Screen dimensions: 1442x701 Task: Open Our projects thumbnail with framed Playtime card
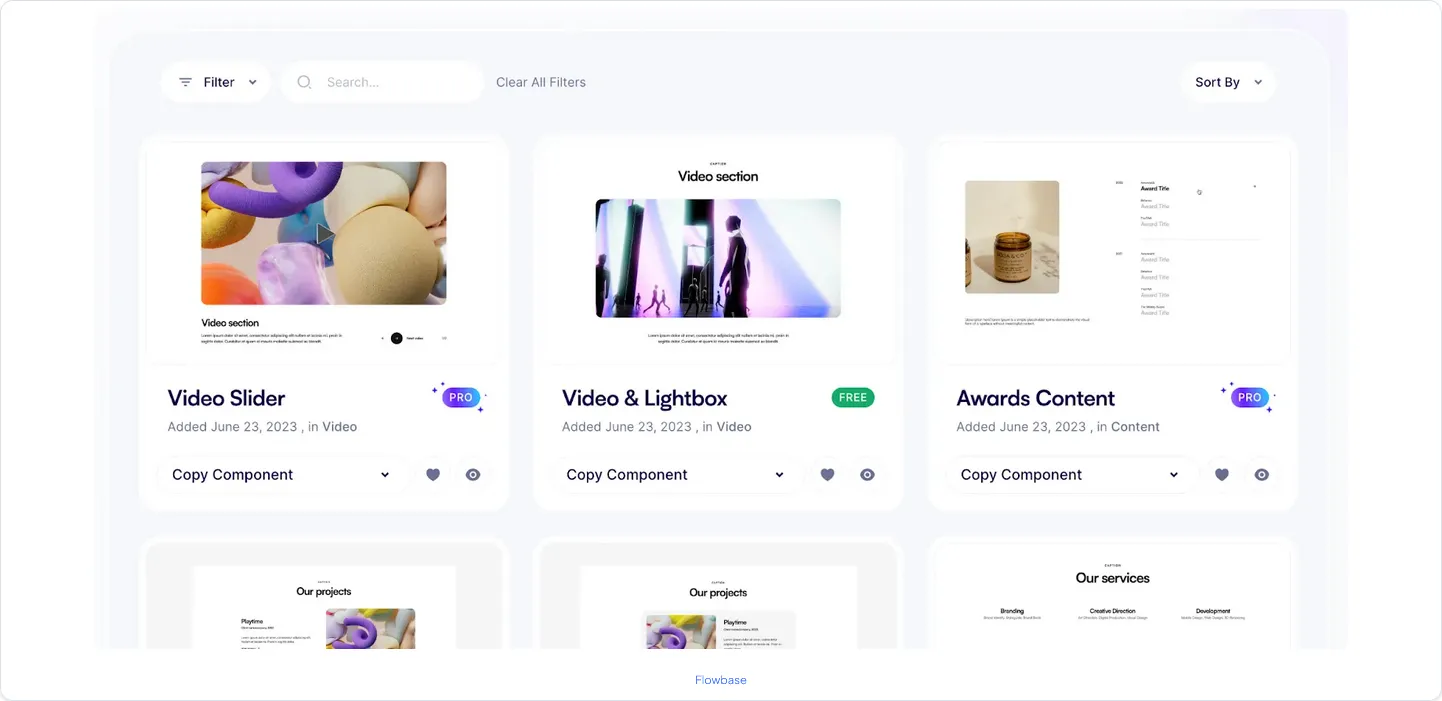[x=718, y=597]
